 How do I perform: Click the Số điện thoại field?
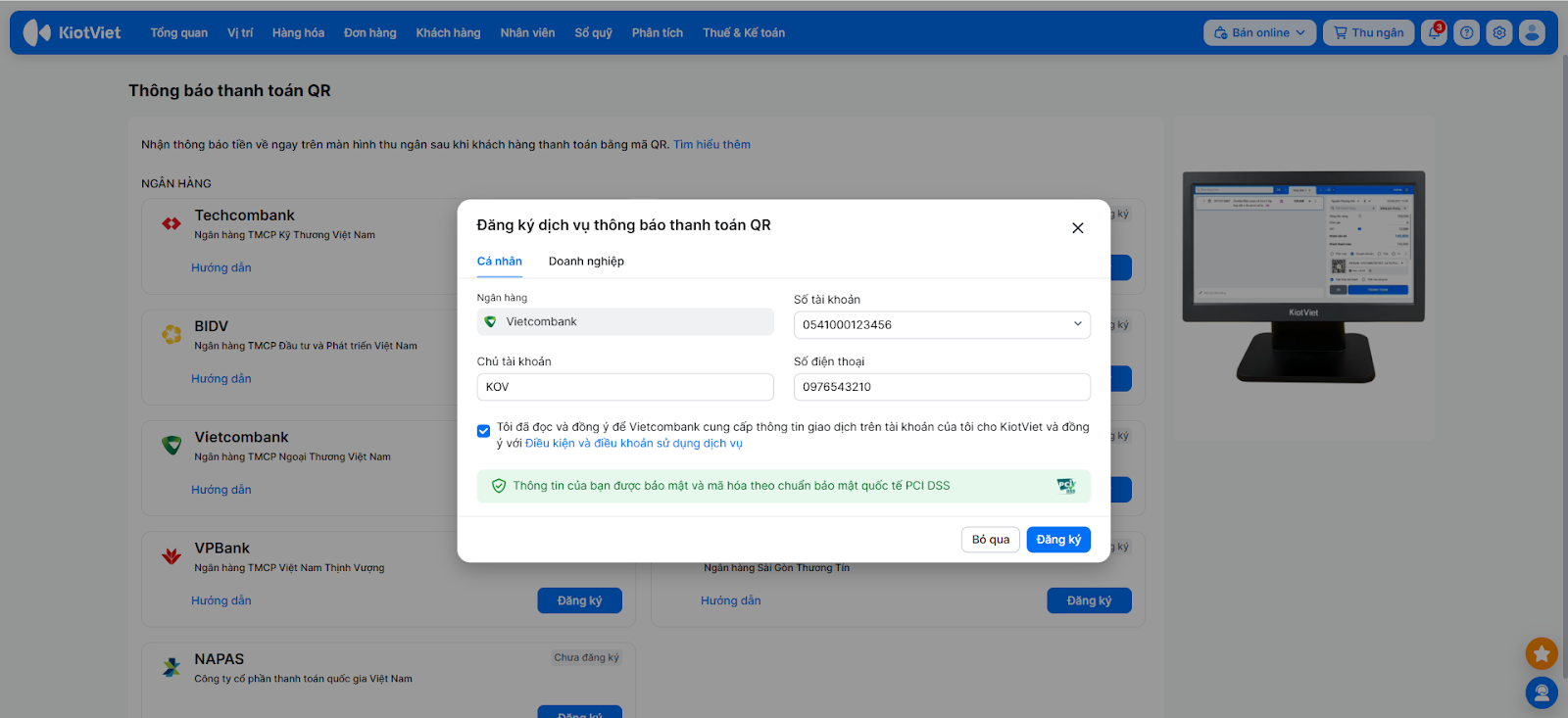(x=941, y=387)
